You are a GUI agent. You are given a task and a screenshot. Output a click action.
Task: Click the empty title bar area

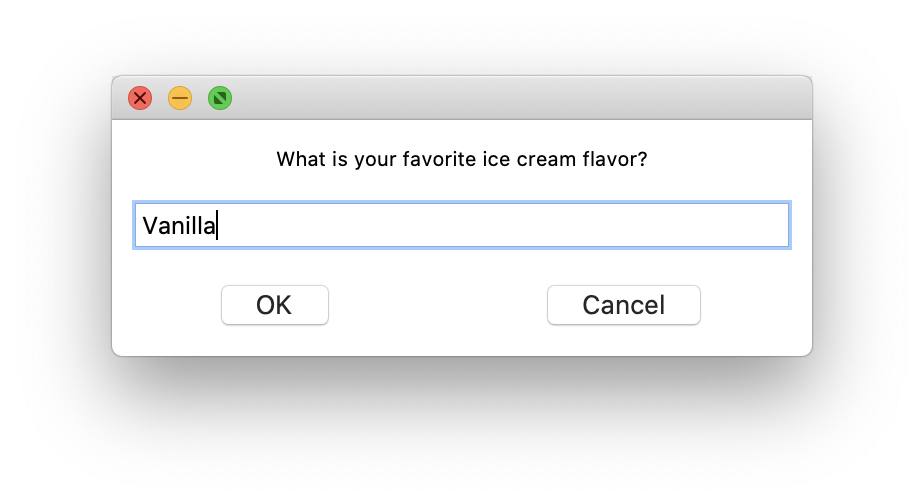(x=500, y=98)
